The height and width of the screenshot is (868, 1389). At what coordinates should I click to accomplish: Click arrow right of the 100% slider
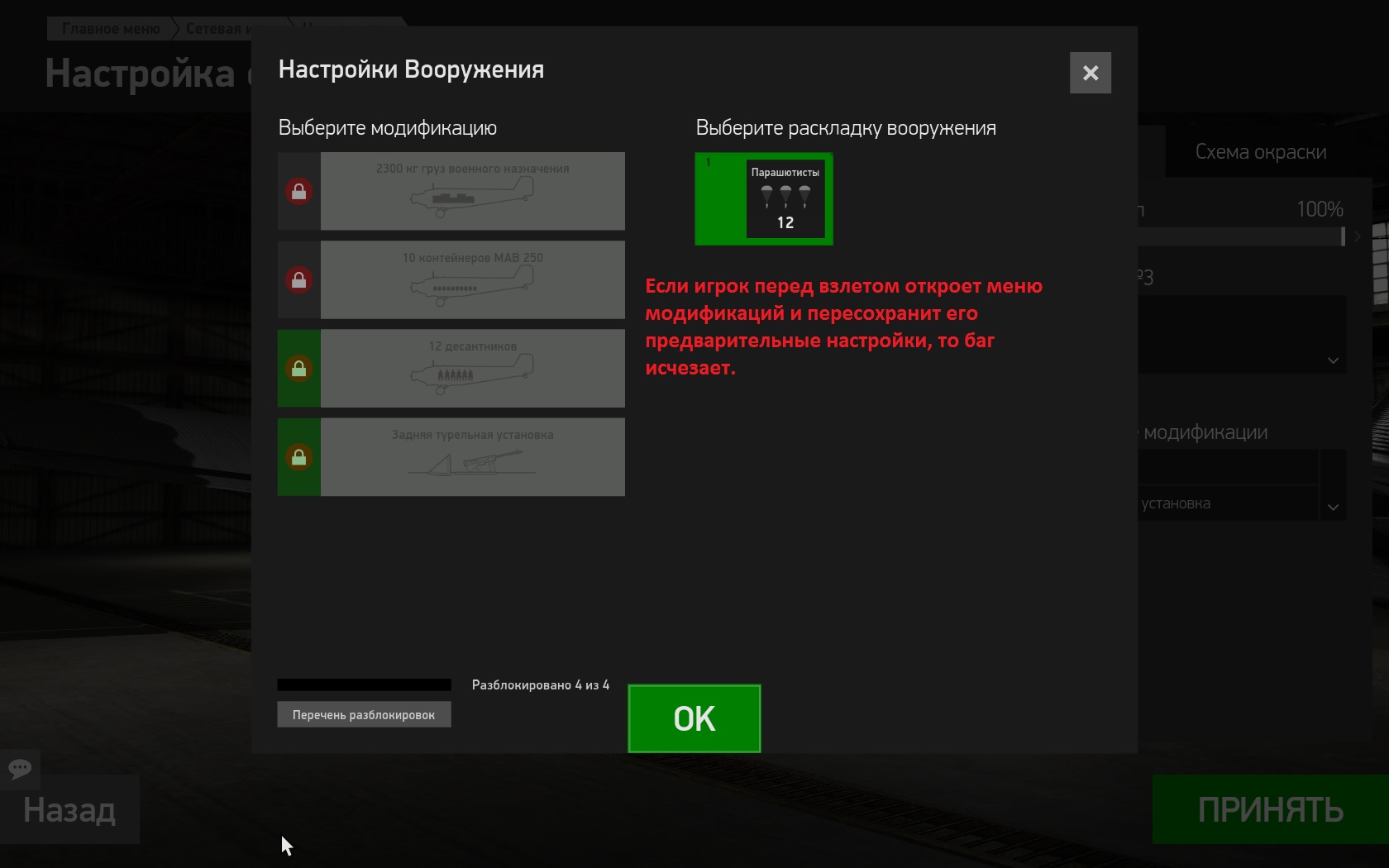1358,236
